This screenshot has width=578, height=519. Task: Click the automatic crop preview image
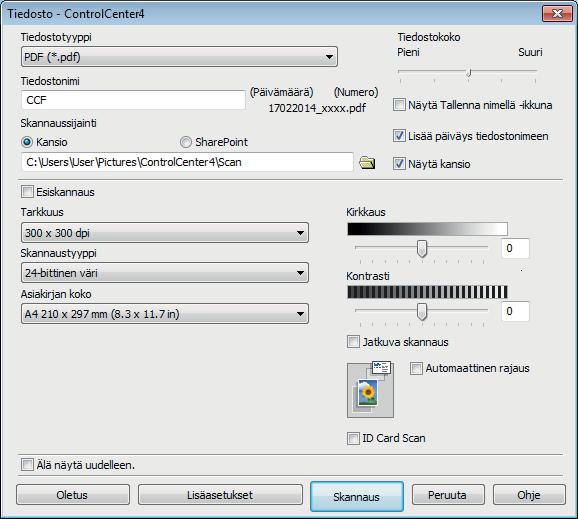pos(370,390)
